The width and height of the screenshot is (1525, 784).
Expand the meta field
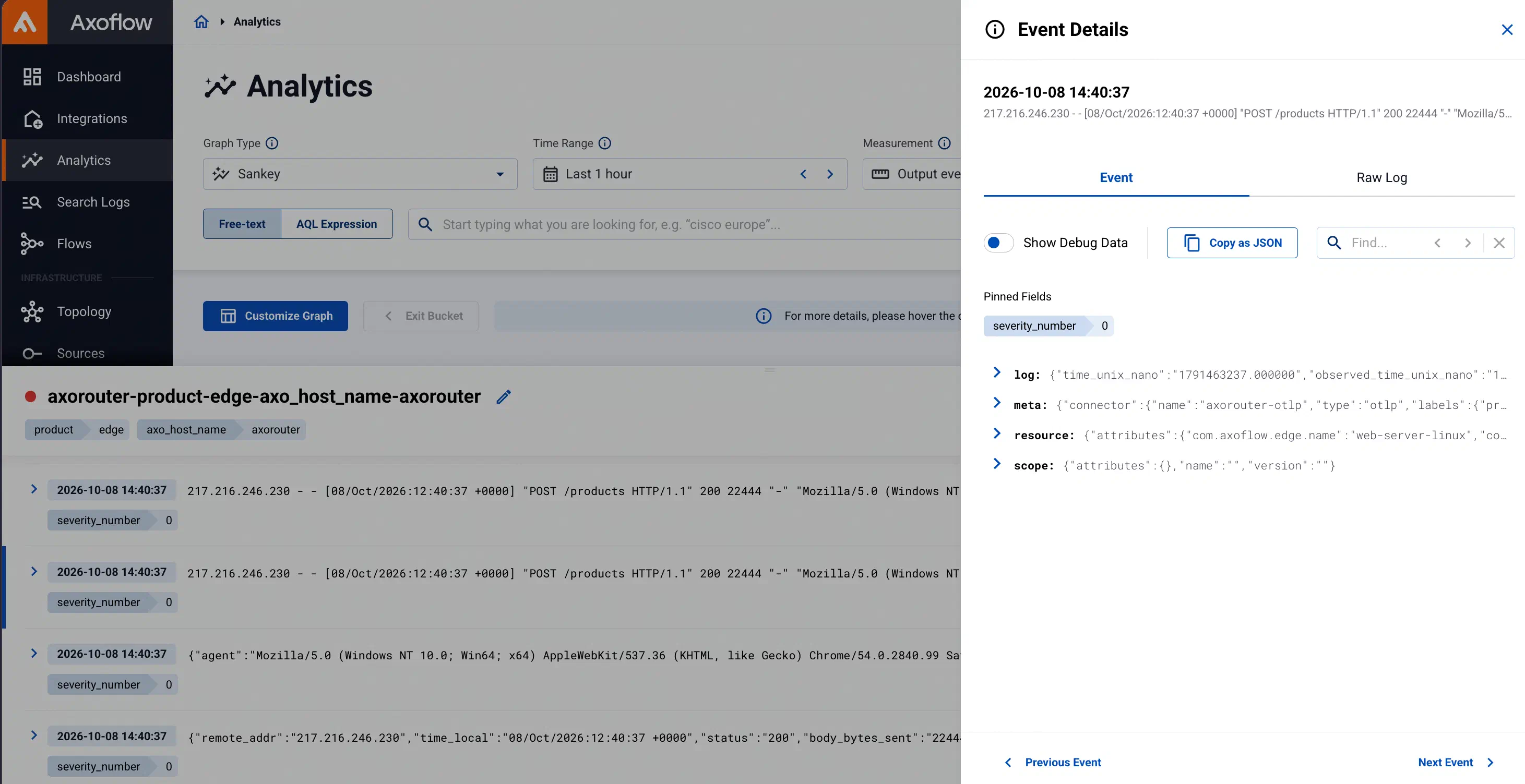click(997, 403)
